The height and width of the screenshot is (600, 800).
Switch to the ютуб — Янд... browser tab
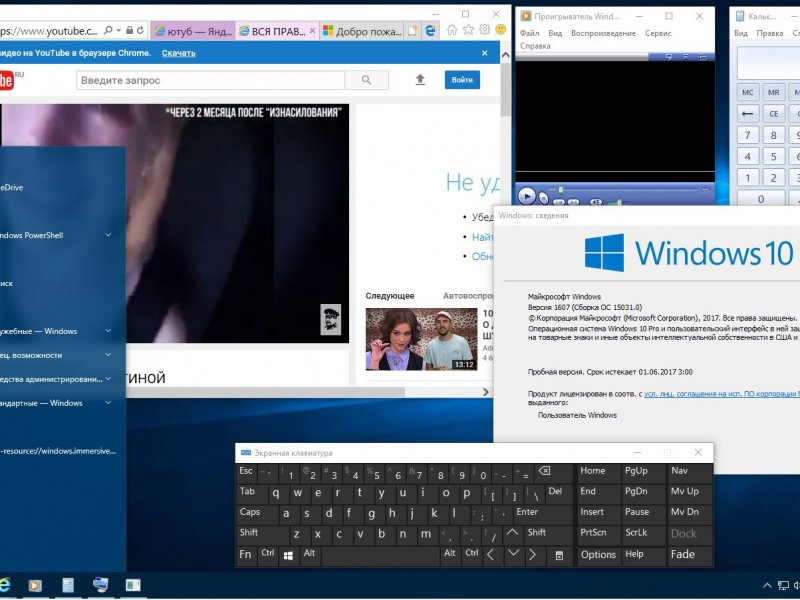click(193, 31)
